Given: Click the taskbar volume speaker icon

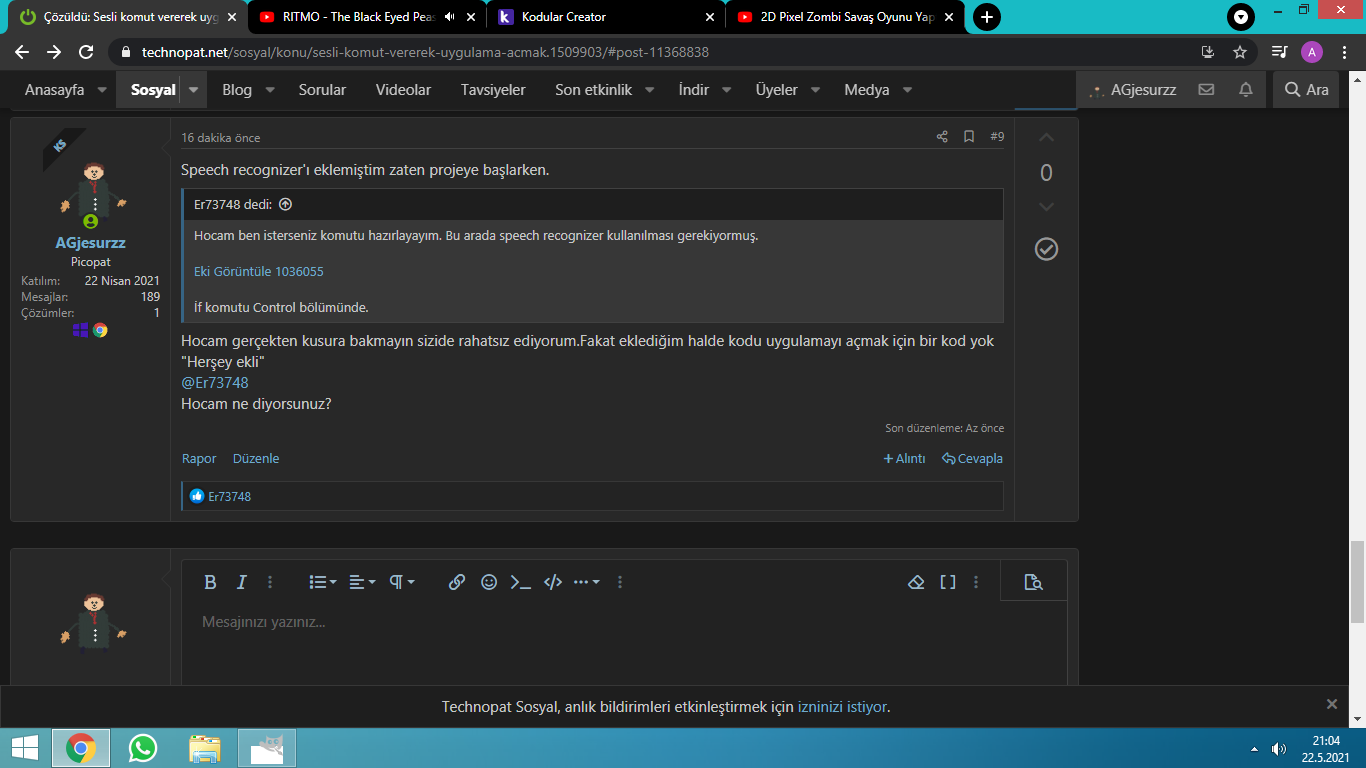Looking at the screenshot, I should click(x=1279, y=749).
